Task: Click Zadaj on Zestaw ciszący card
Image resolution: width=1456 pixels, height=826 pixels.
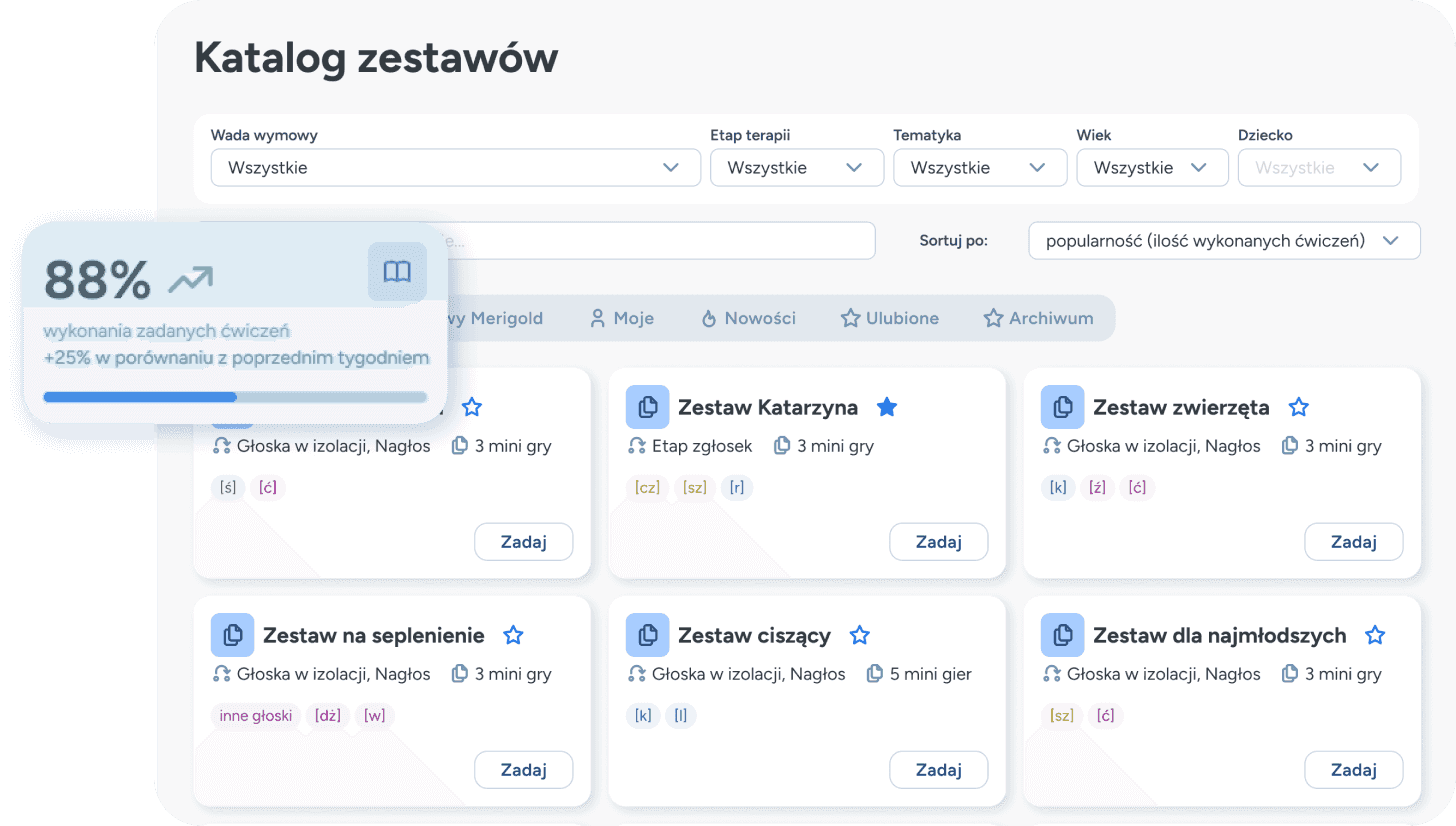Action: pos(938,770)
